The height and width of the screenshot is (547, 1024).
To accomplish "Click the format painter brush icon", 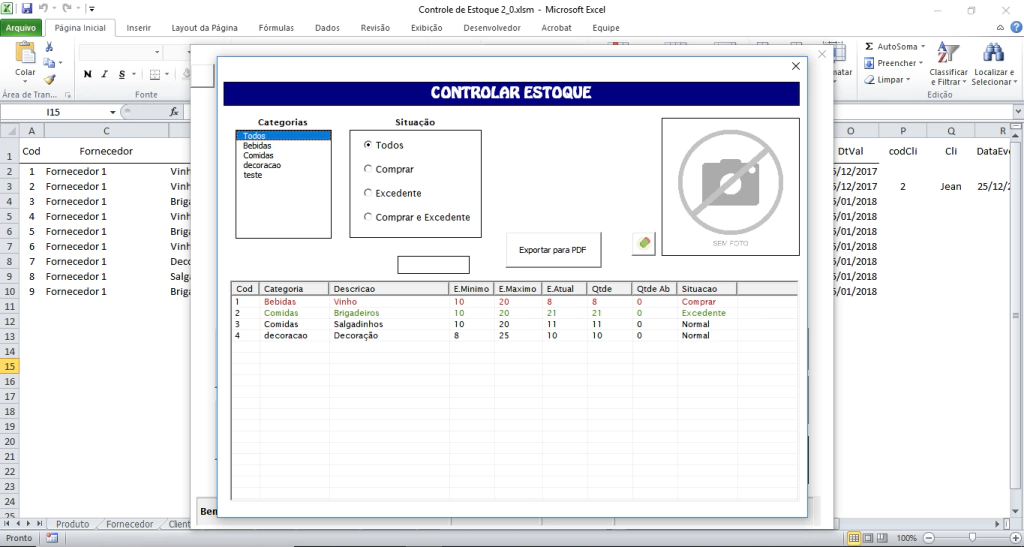I will [49, 79].
